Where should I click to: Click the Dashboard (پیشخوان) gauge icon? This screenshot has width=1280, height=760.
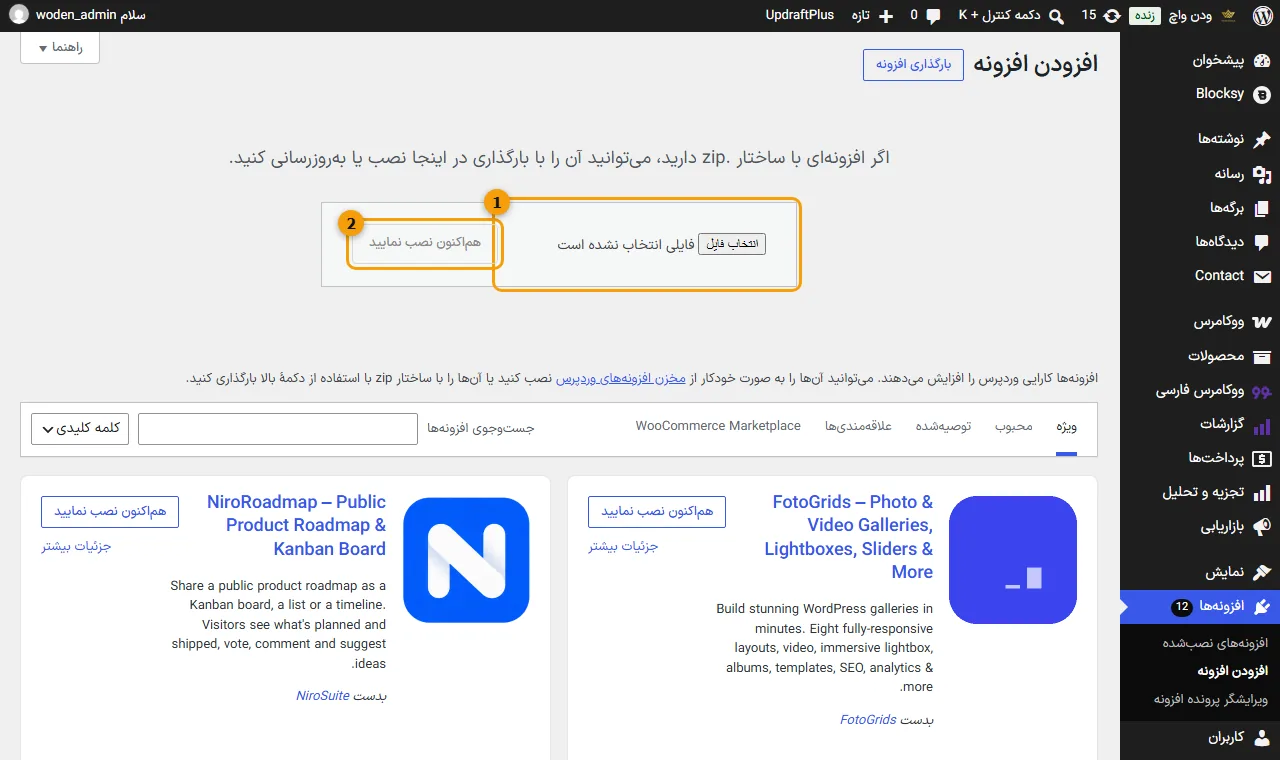tap(1262, 60)
